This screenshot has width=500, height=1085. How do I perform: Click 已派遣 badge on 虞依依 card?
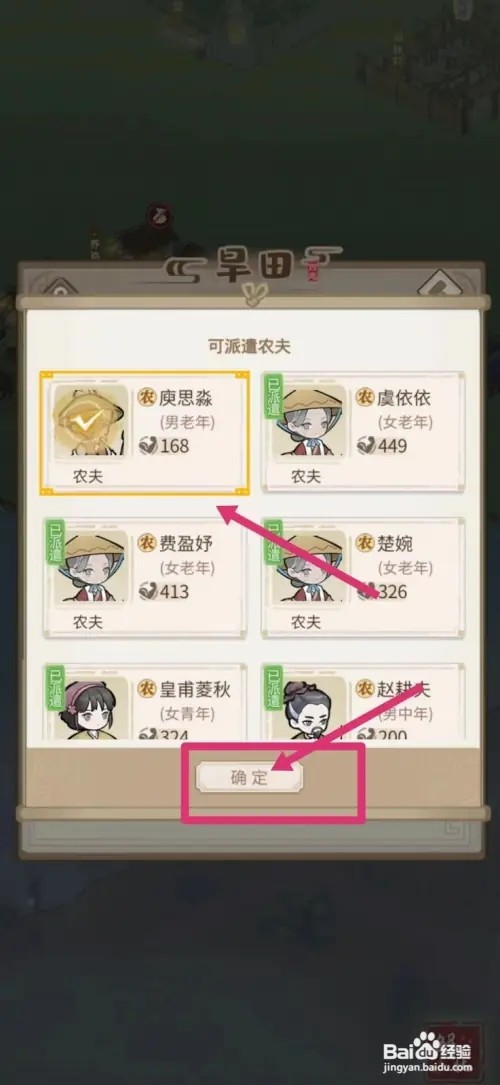click(x=272, y=396)
